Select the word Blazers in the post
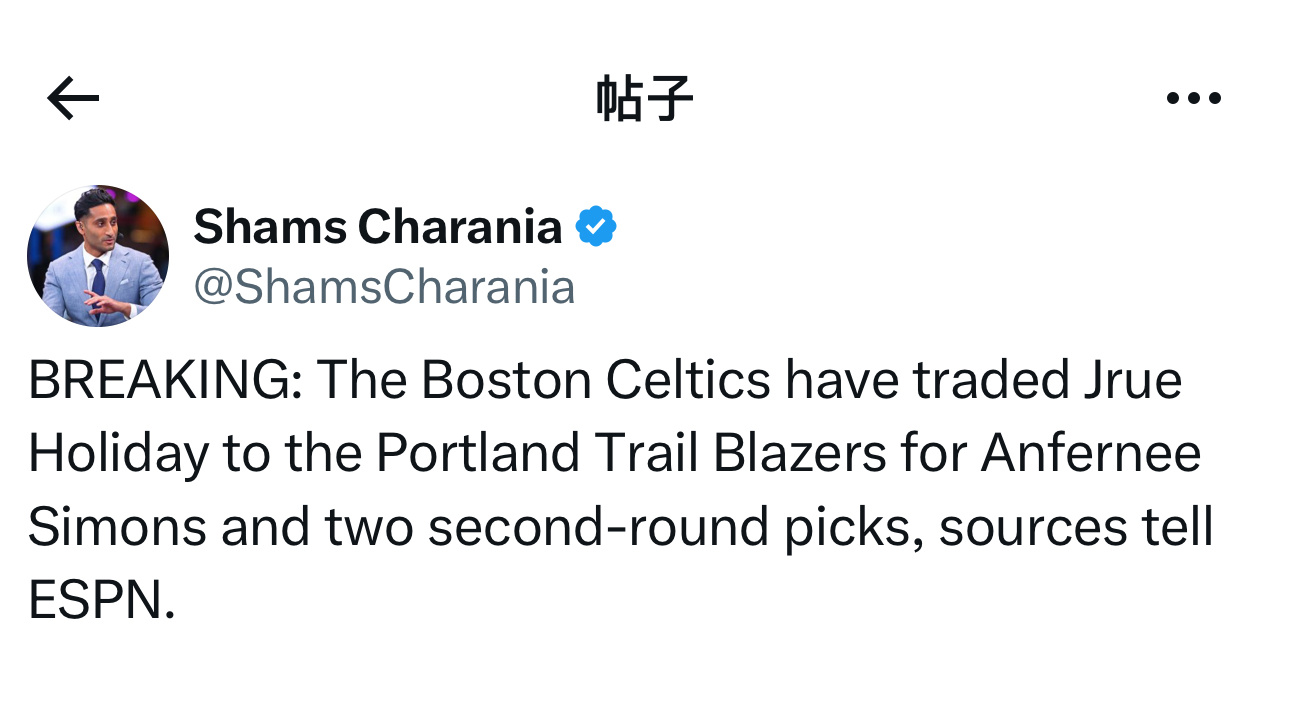The width and height of the screenshot is (1290, 705). pos(800,454)
